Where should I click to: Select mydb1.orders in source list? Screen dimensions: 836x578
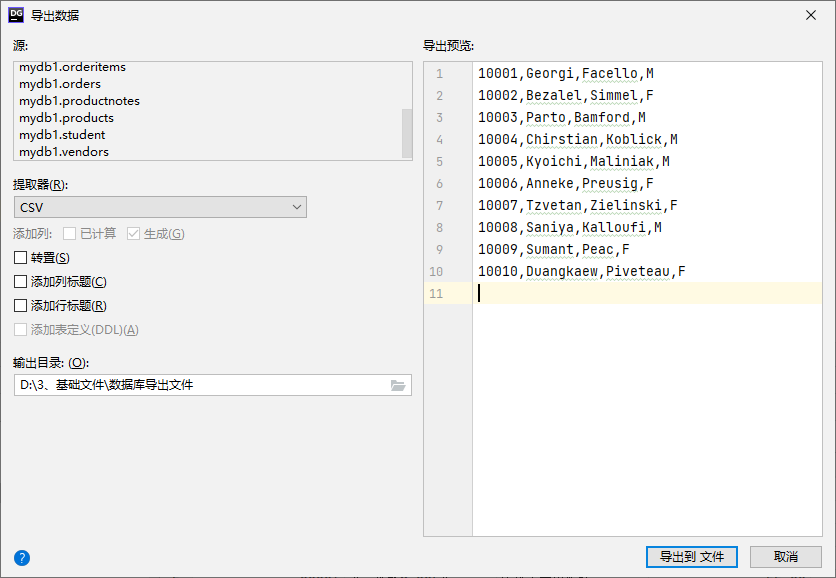coord(60,84)
